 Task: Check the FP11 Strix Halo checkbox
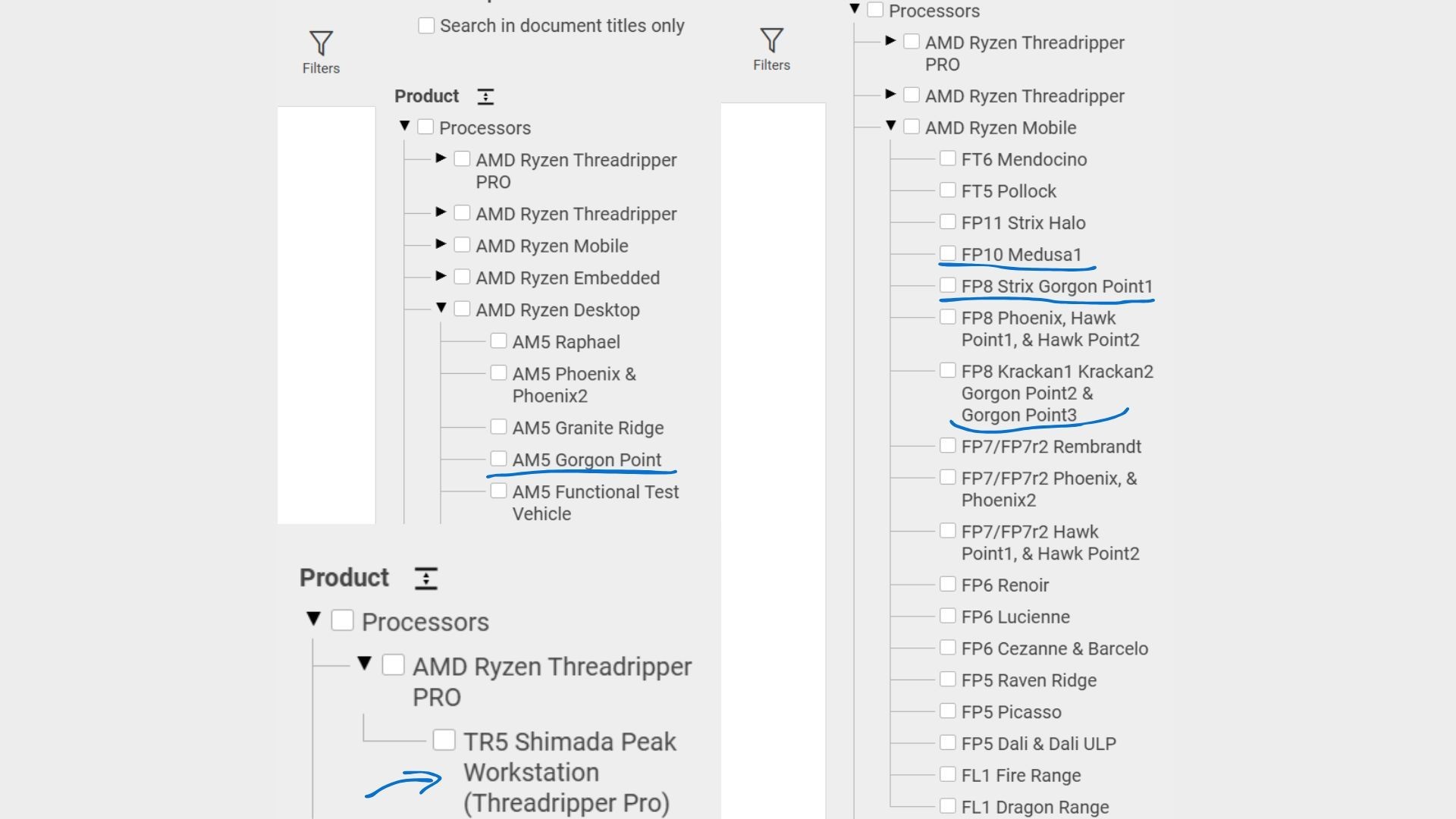[947, 221]
